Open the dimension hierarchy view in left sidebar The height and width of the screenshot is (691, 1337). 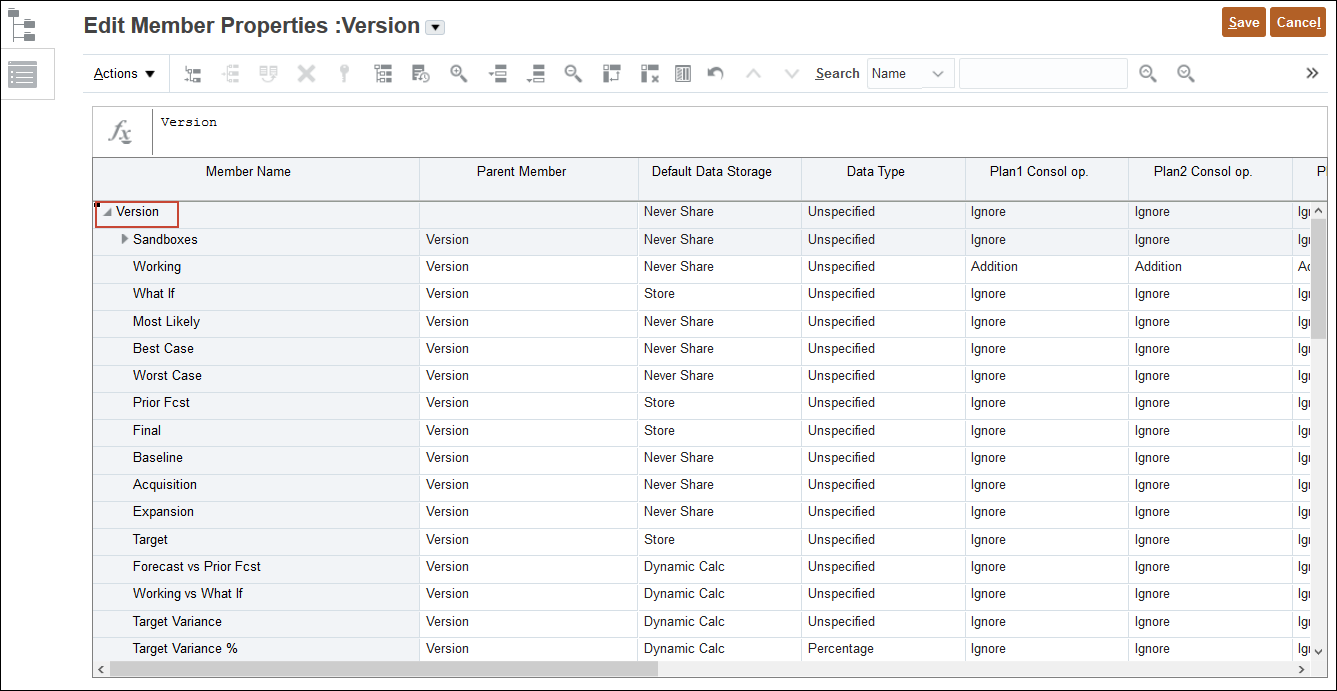point(21,24)
